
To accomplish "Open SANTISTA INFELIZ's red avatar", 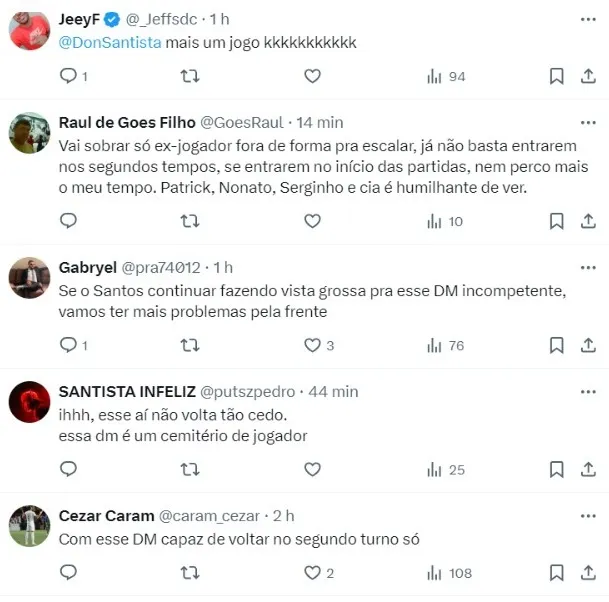I will (30, 402).
